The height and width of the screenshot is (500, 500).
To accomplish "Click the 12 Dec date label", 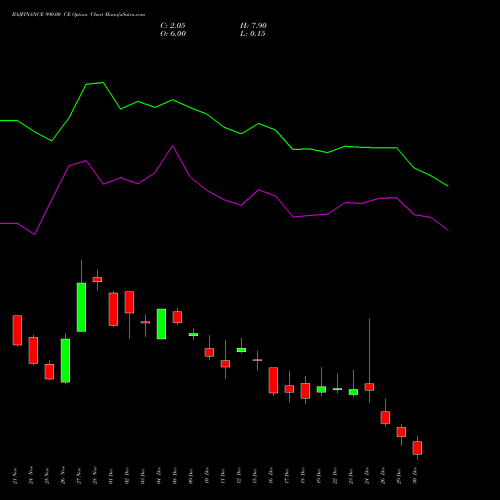I will 239,476.
